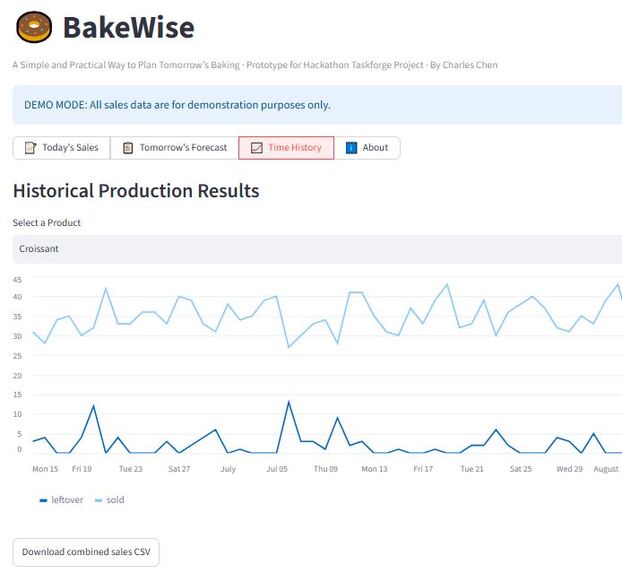Click the 'Wed 29' x-axis label
The width and height of the screenshot is (622, 573).
tap(570, 469)
